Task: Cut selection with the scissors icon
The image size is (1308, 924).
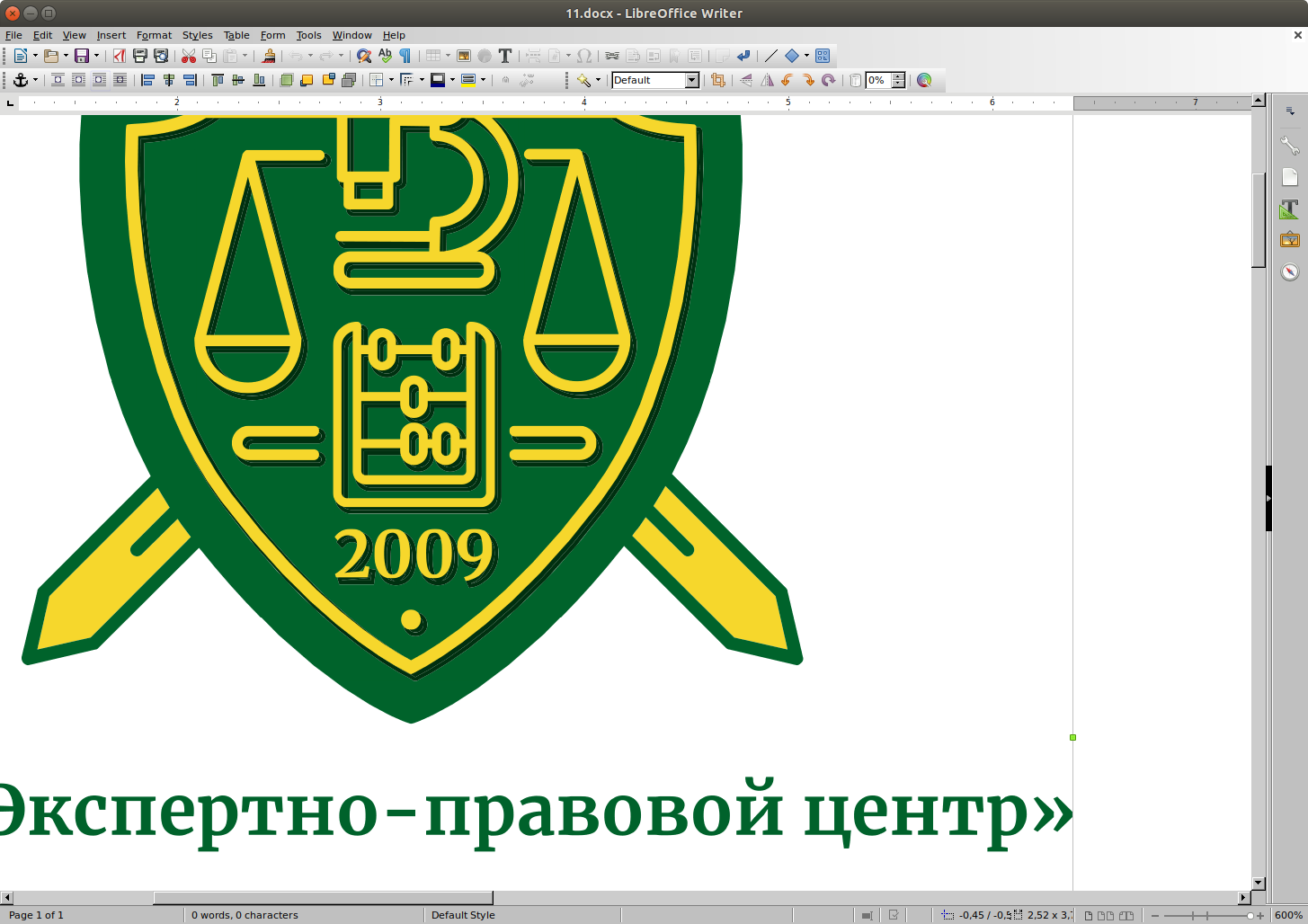Action: tap(188, 56)
